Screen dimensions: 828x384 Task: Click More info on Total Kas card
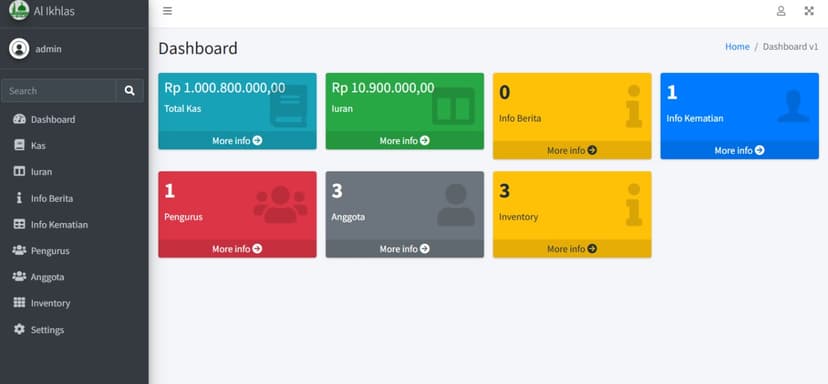click(237, 141)
